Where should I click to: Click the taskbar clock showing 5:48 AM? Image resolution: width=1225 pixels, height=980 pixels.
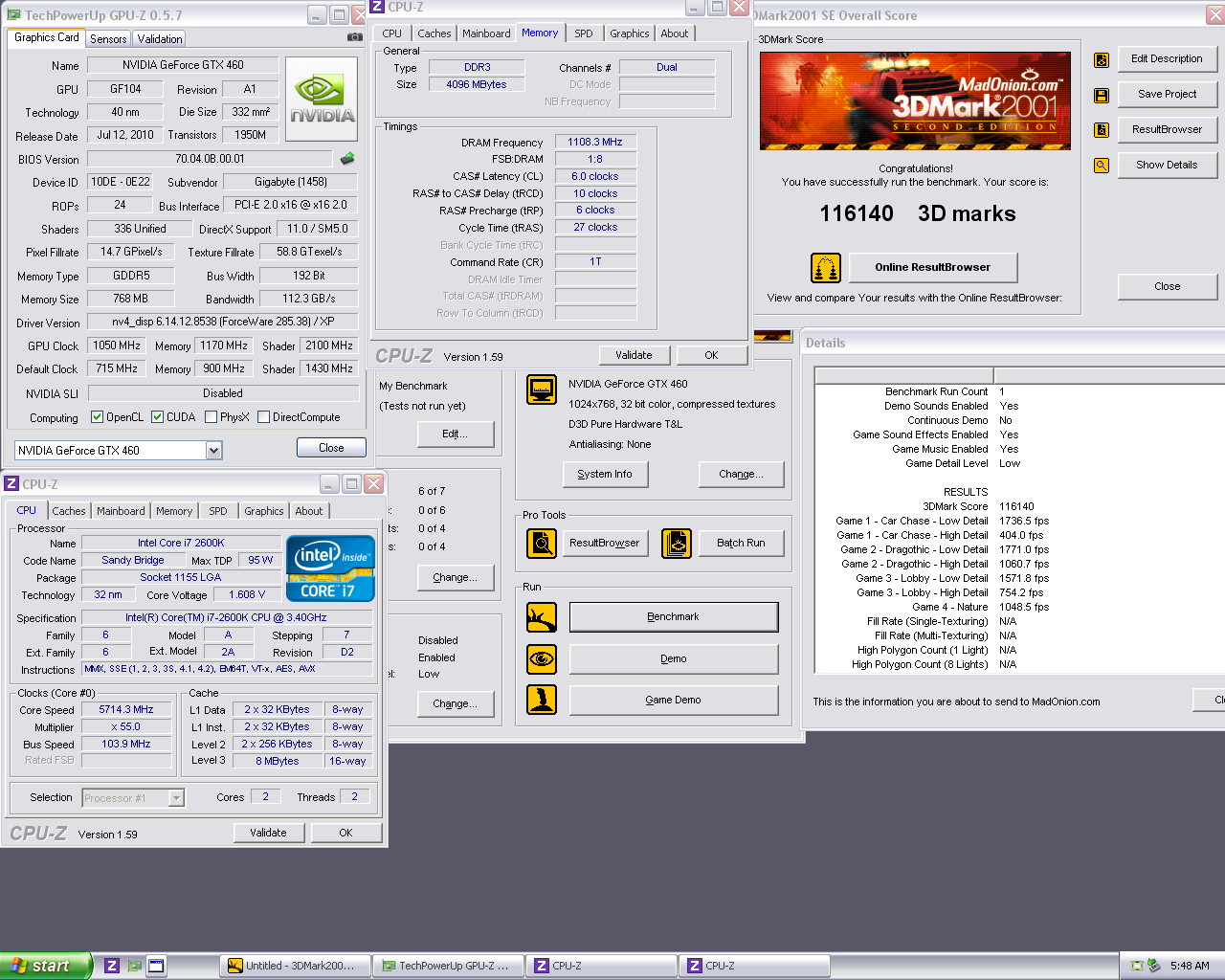coord(1190,966)
